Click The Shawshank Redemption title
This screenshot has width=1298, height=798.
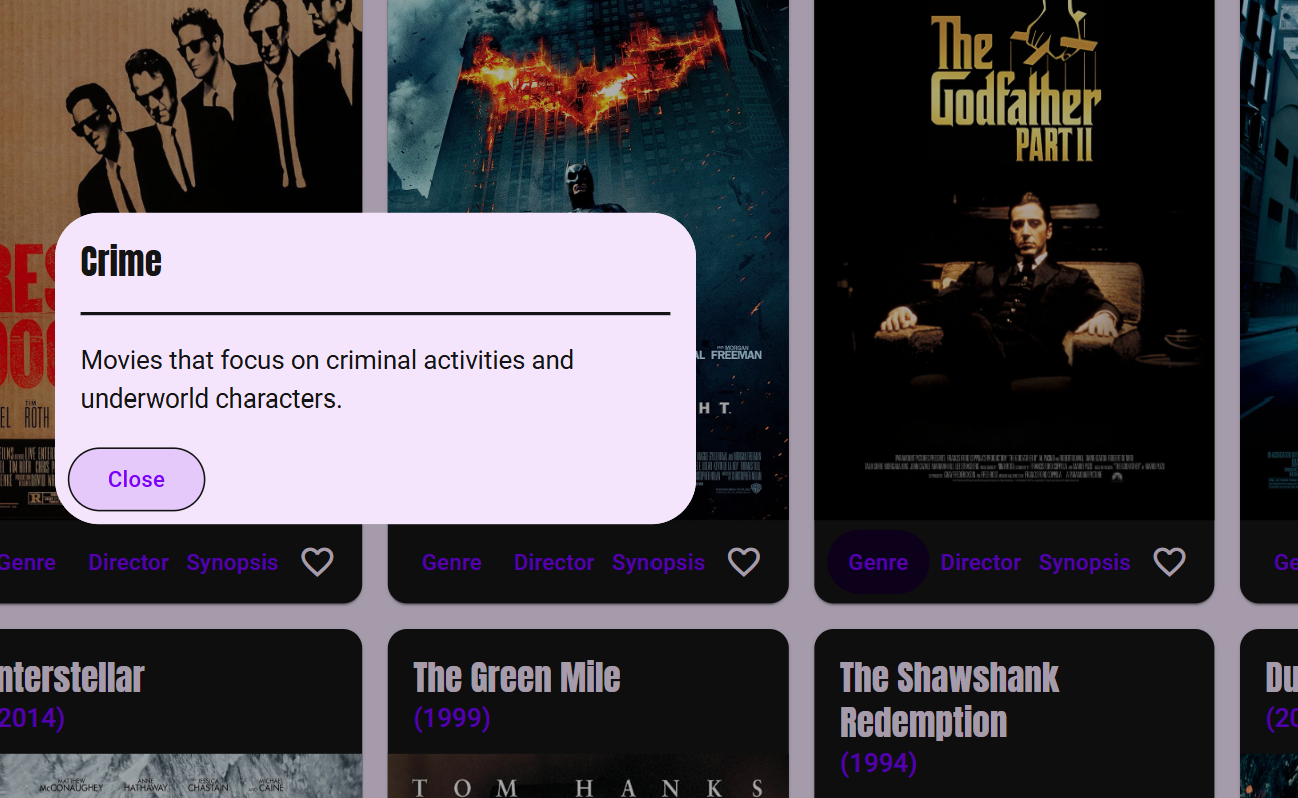click(x=949, y=699)
